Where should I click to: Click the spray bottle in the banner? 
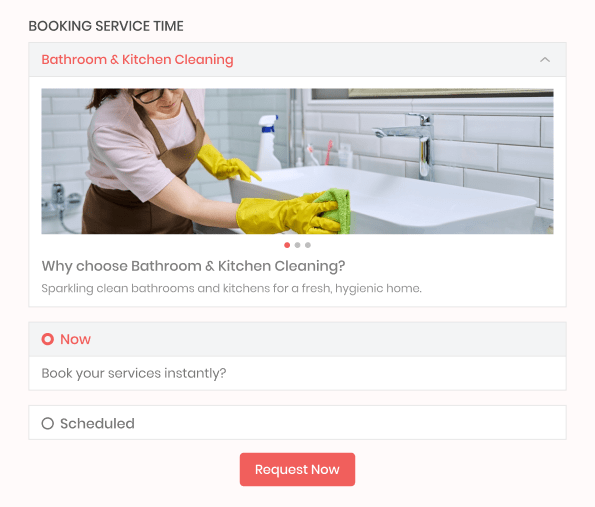click(x=269, y=143)
